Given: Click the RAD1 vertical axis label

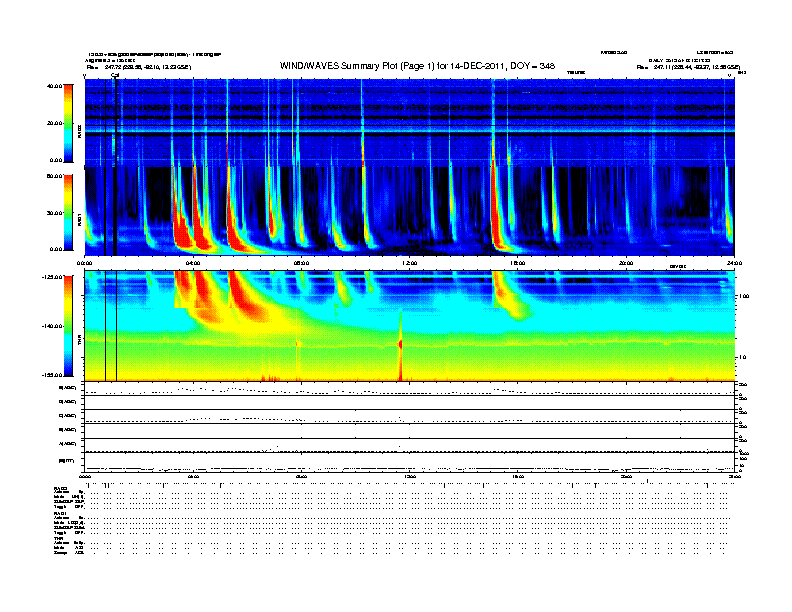Looking at the screenshot, I should 79,220.
